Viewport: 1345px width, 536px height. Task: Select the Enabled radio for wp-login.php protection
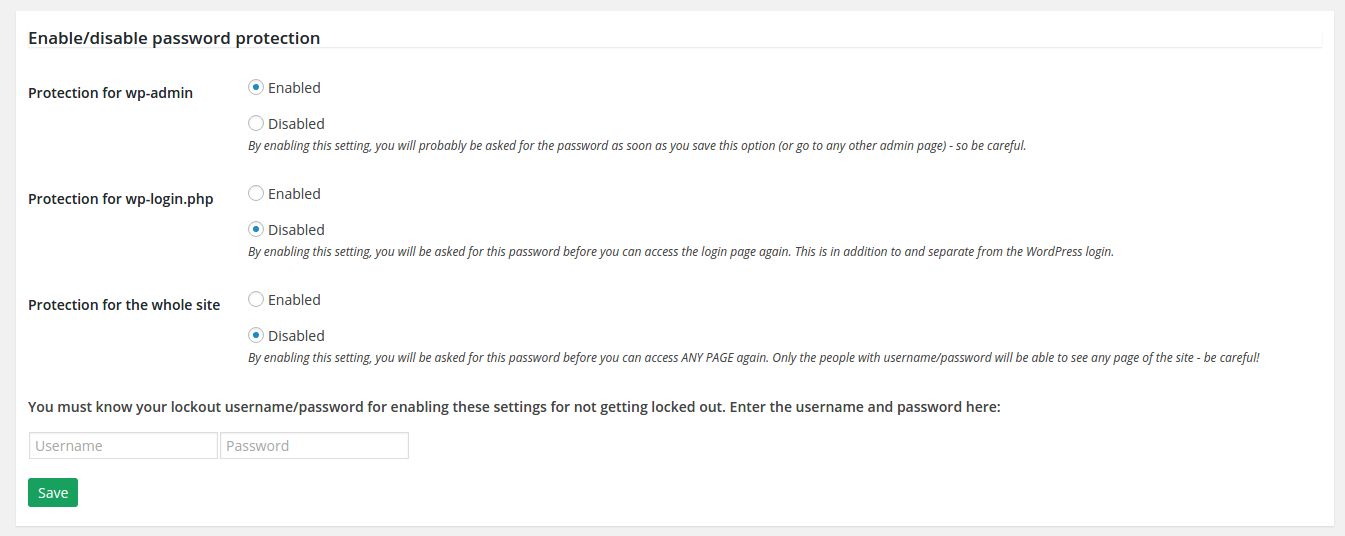pyautogui.click(x=256, y=194)
